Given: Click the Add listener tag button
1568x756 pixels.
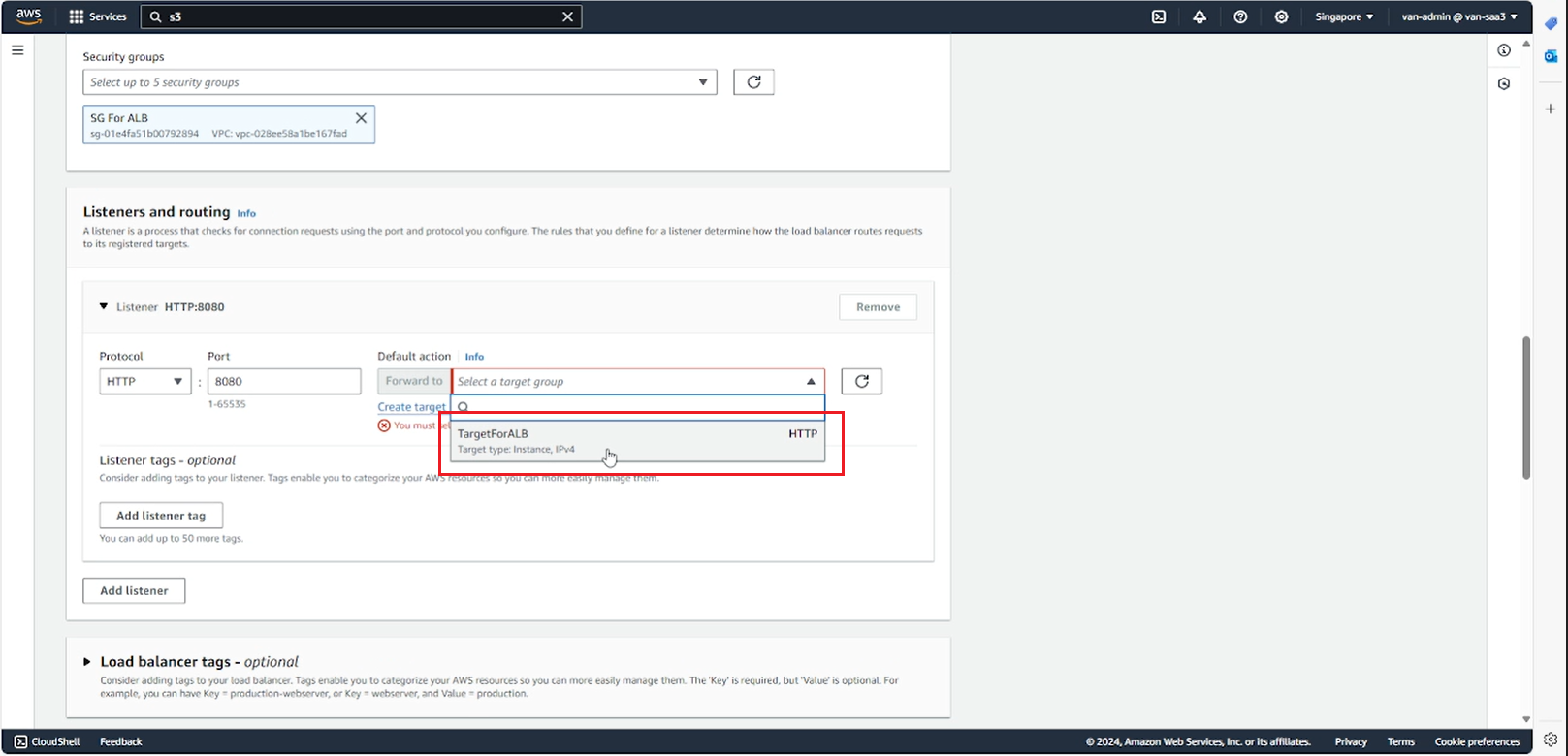Looking at the screenshot, I should 161,516.
